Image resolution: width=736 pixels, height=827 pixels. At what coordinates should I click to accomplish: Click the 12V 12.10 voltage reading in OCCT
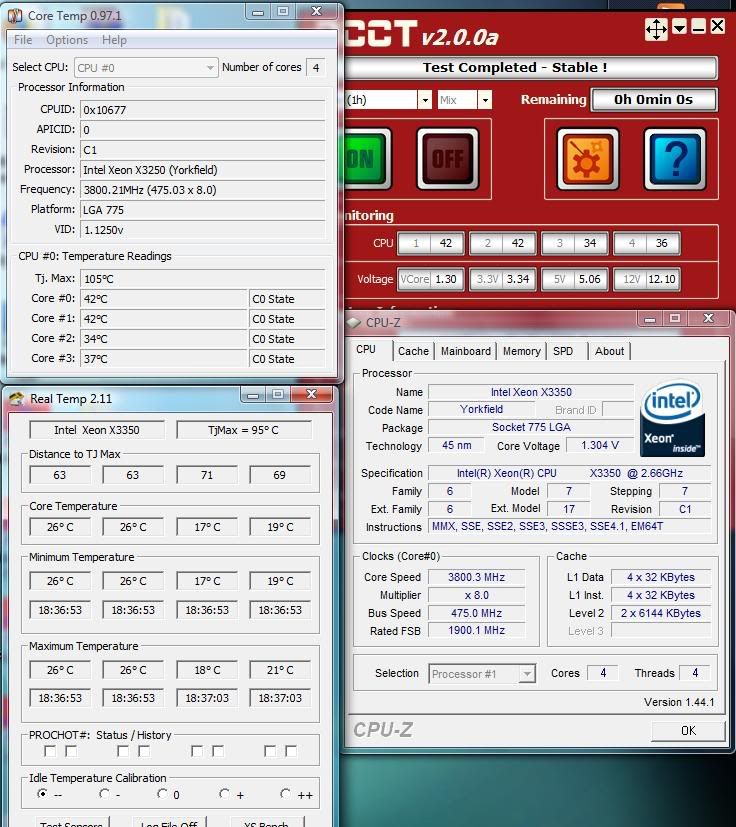[647, 279]
